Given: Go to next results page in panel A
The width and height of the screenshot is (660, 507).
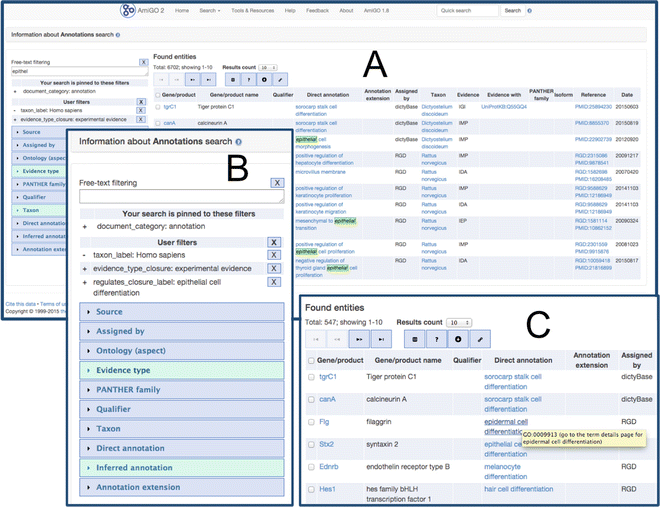Looking at the screenshot, I should (192, 80).
